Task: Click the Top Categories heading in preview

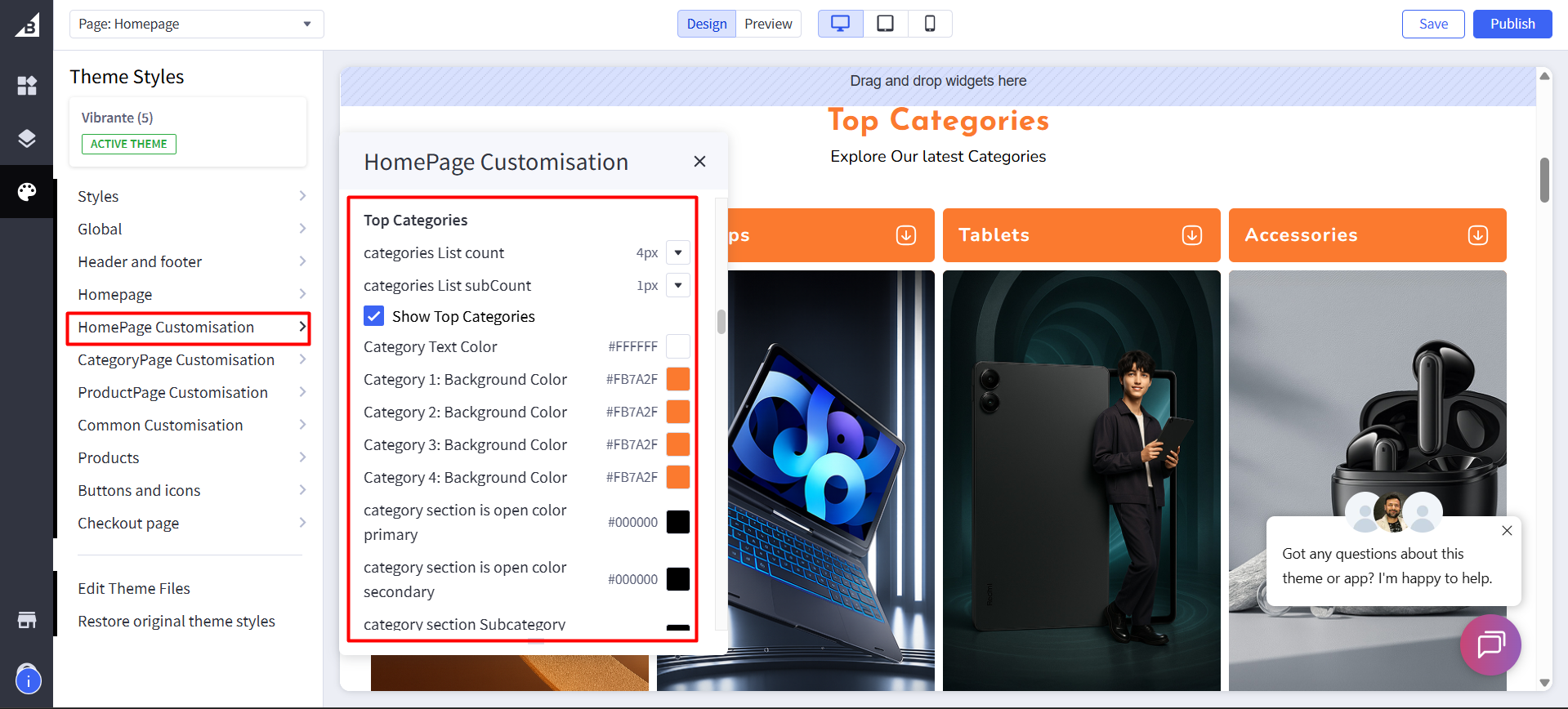Action: (x=938, y=120)
